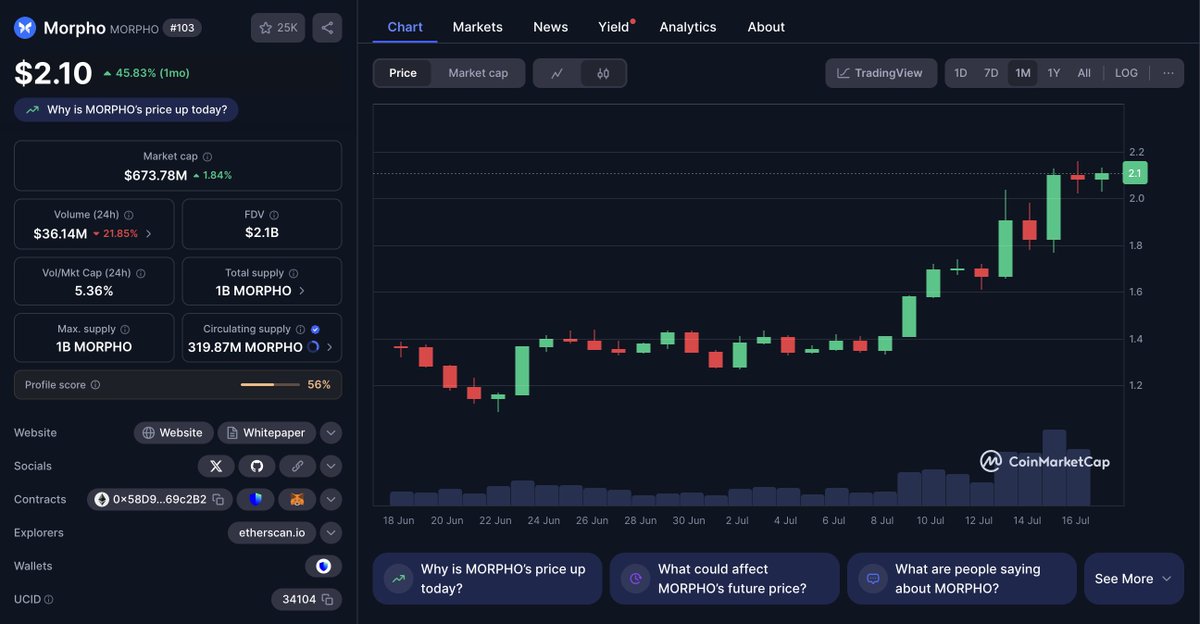This screenshot has width=1200, height=624.
Task: Click the Website link button
Action: point(173,433)
